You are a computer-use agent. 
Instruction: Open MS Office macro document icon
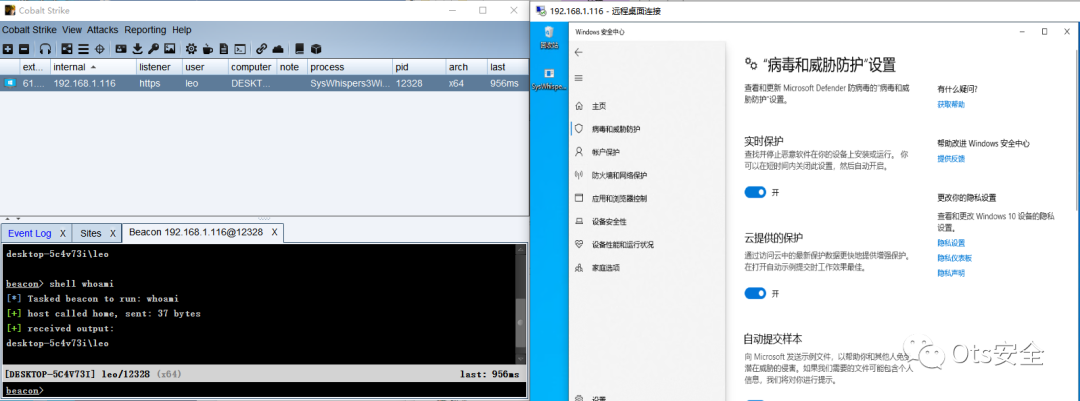click(224, 49)
